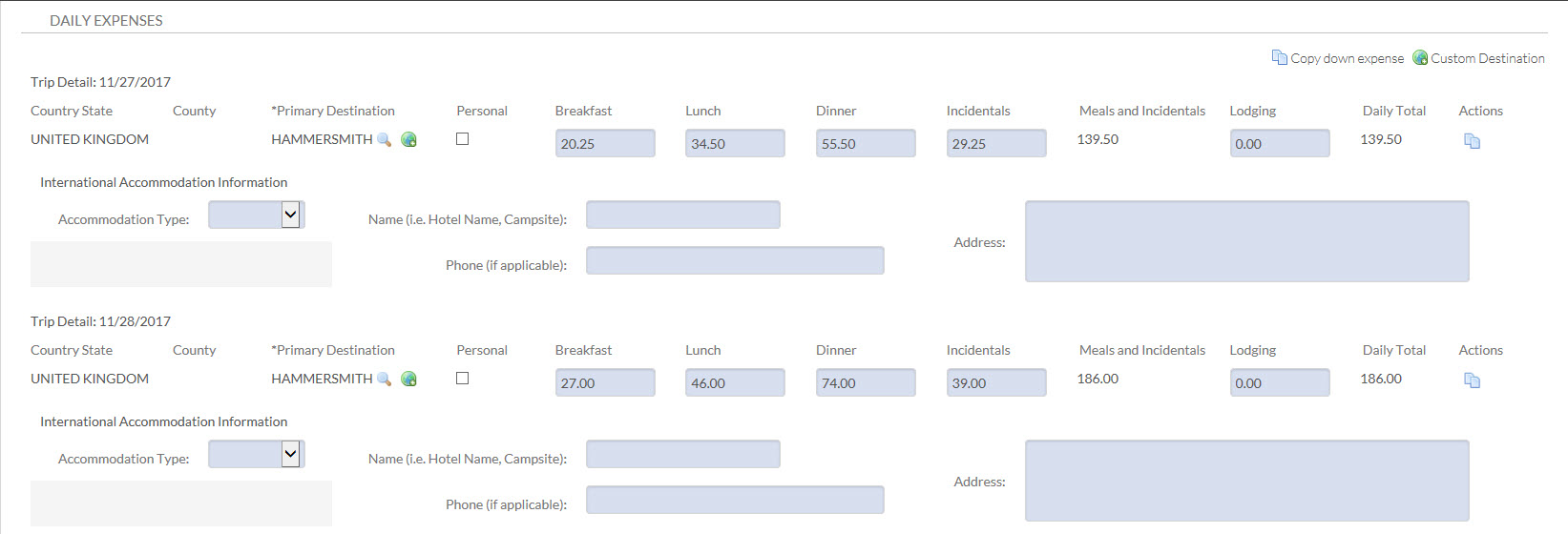Screen dimensions: 1568x534
Task: Click the Copy down expense icon
Action: (x=1279, y=58)
